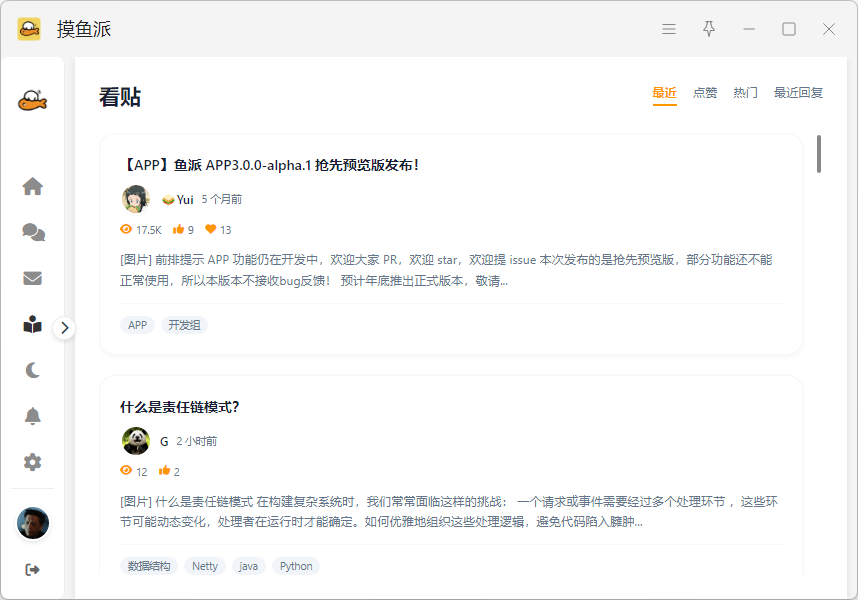Maximize the 摸鱼派 window
The image size is (858, 600).
[789, 29]
